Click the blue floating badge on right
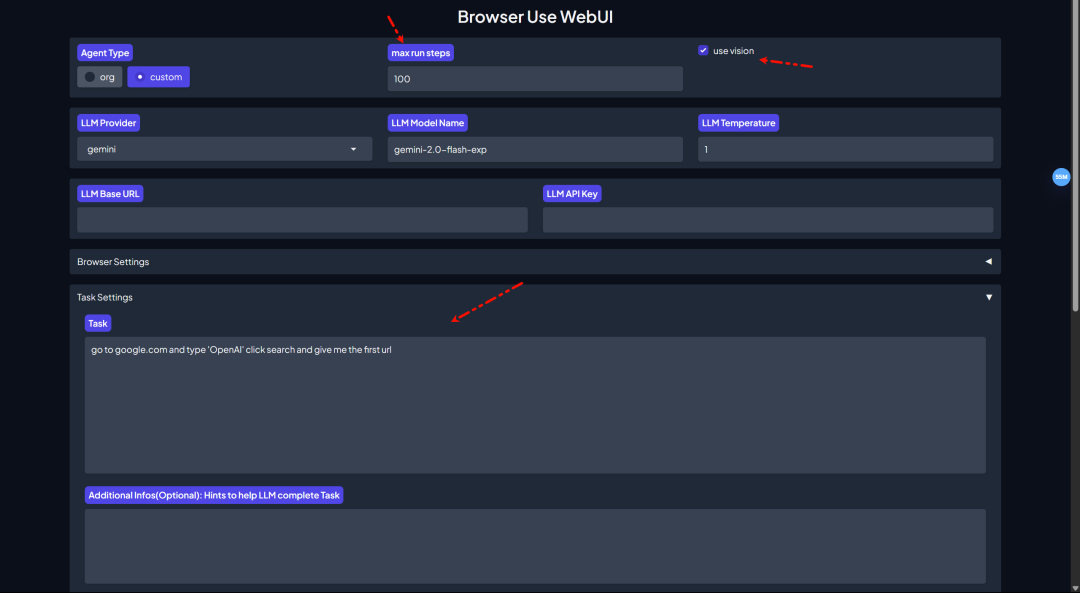1080x593 pixels. (x=1061, y=177)
